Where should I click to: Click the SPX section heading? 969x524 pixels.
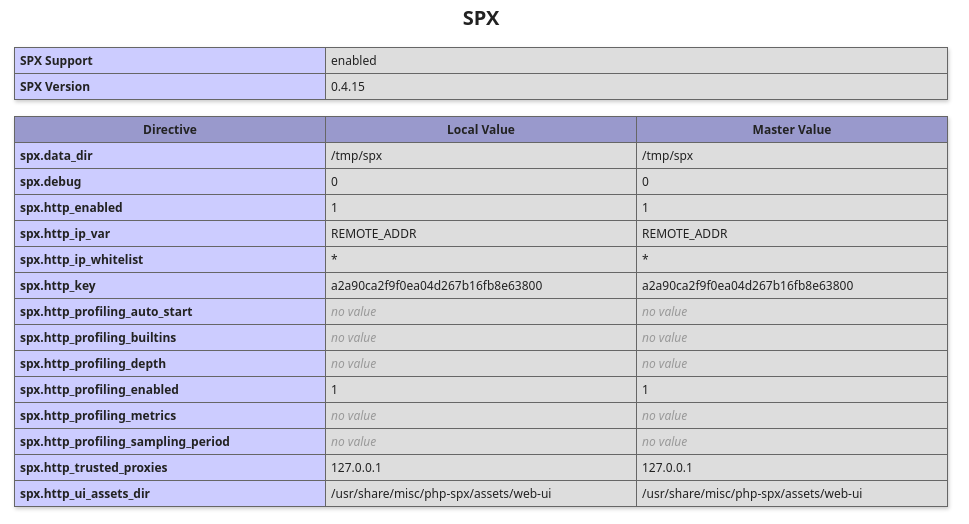(481, 18)
